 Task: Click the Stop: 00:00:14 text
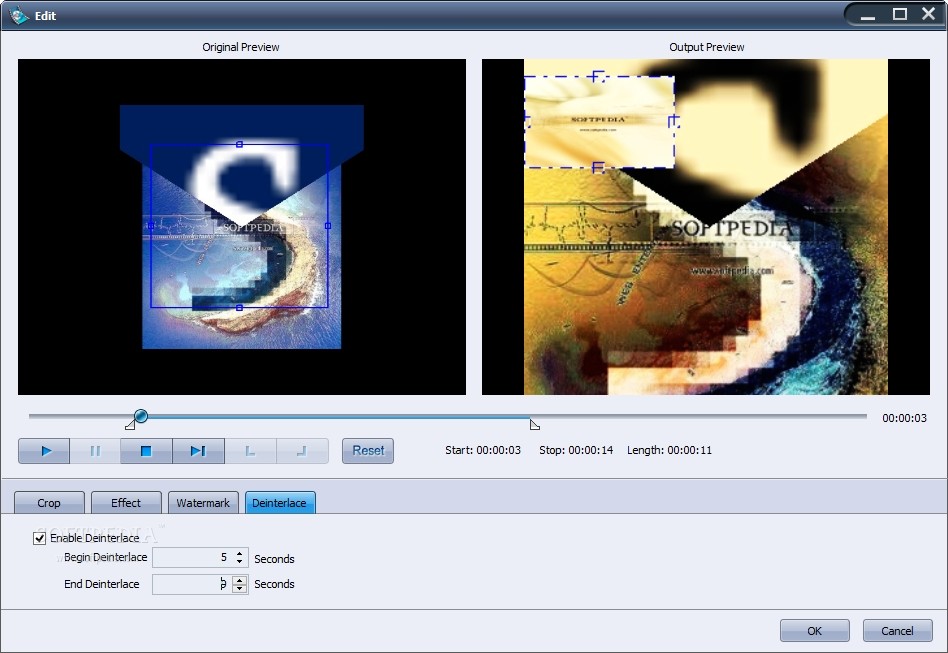point(576,450)
